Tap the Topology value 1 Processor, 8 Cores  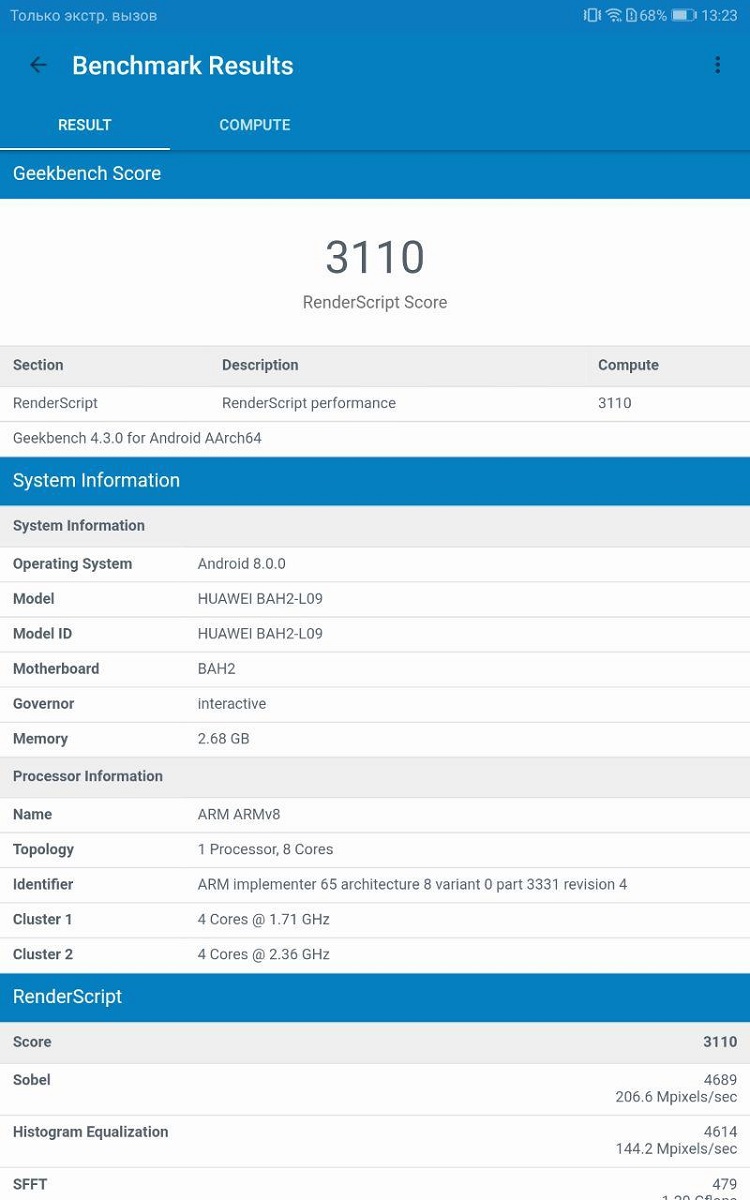click(x=265, y=849)
